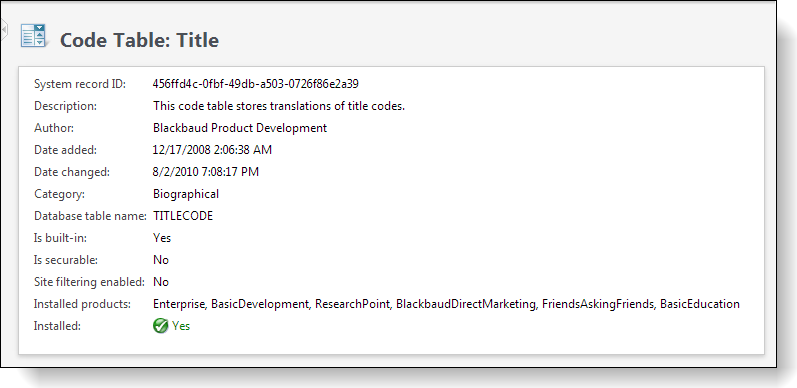Click the Code Table icon beside the title
This screenshot has height=388, width=797.
tap(34, 36)
